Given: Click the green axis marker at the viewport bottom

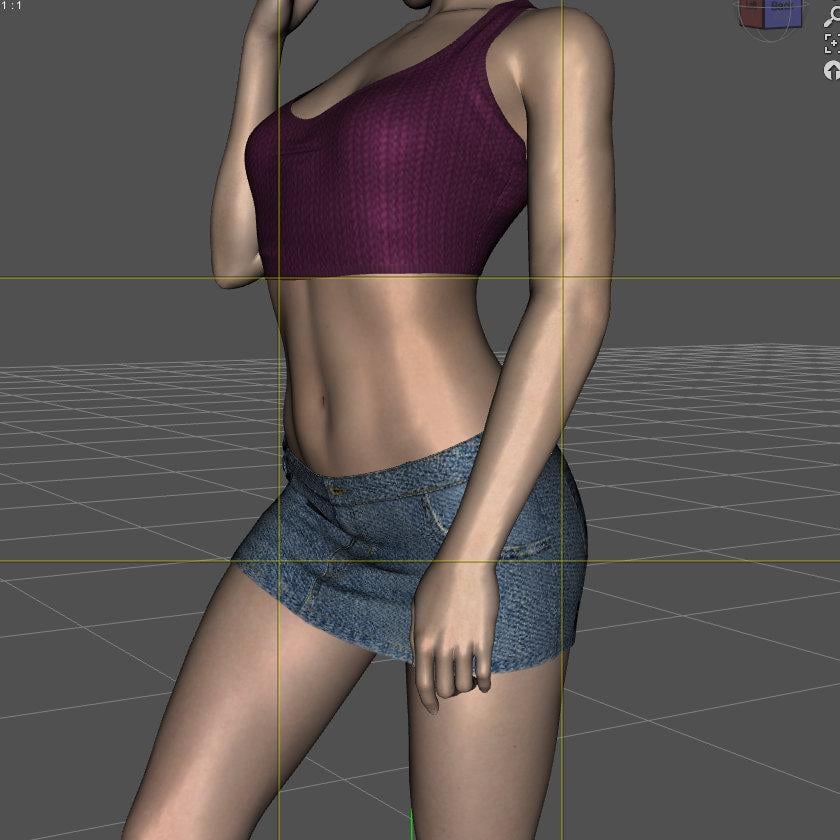Looking at the screenshot, I should pyautogui.click(x=411, y=827).
